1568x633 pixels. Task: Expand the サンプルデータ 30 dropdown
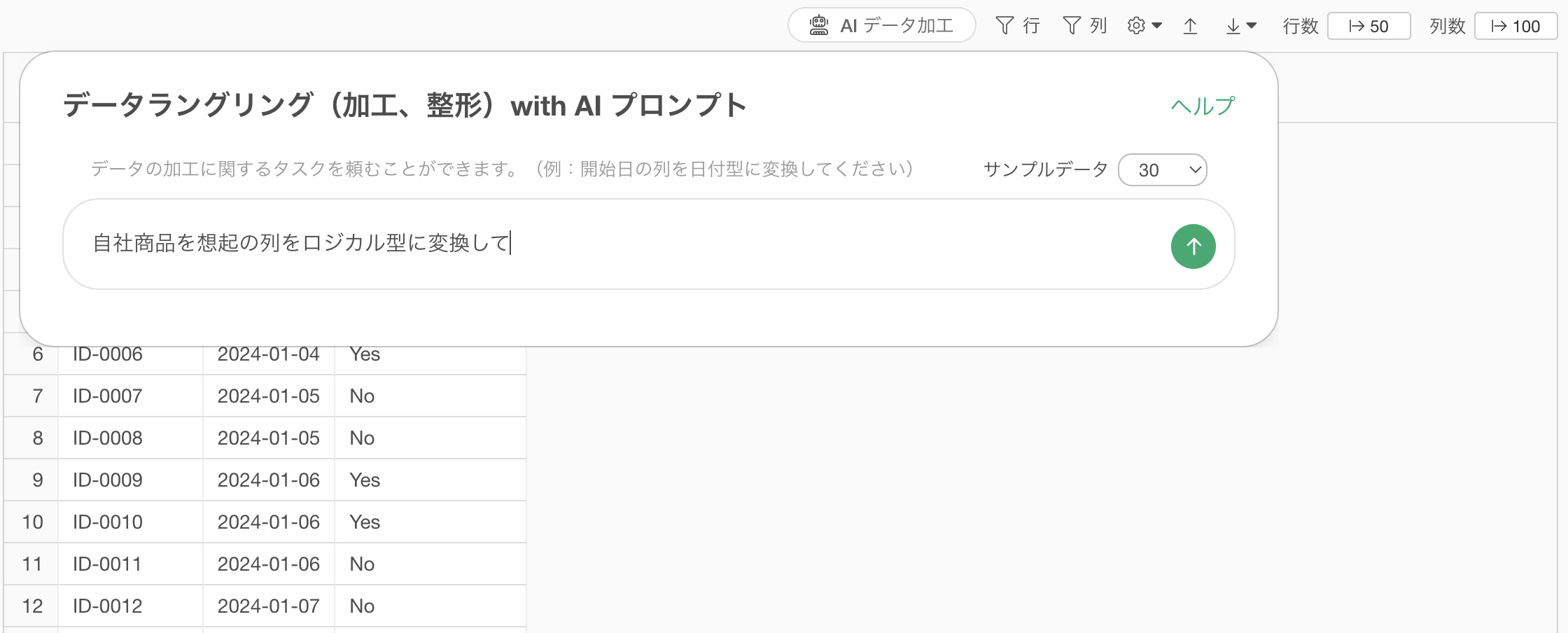click(x=1162, y=169)
